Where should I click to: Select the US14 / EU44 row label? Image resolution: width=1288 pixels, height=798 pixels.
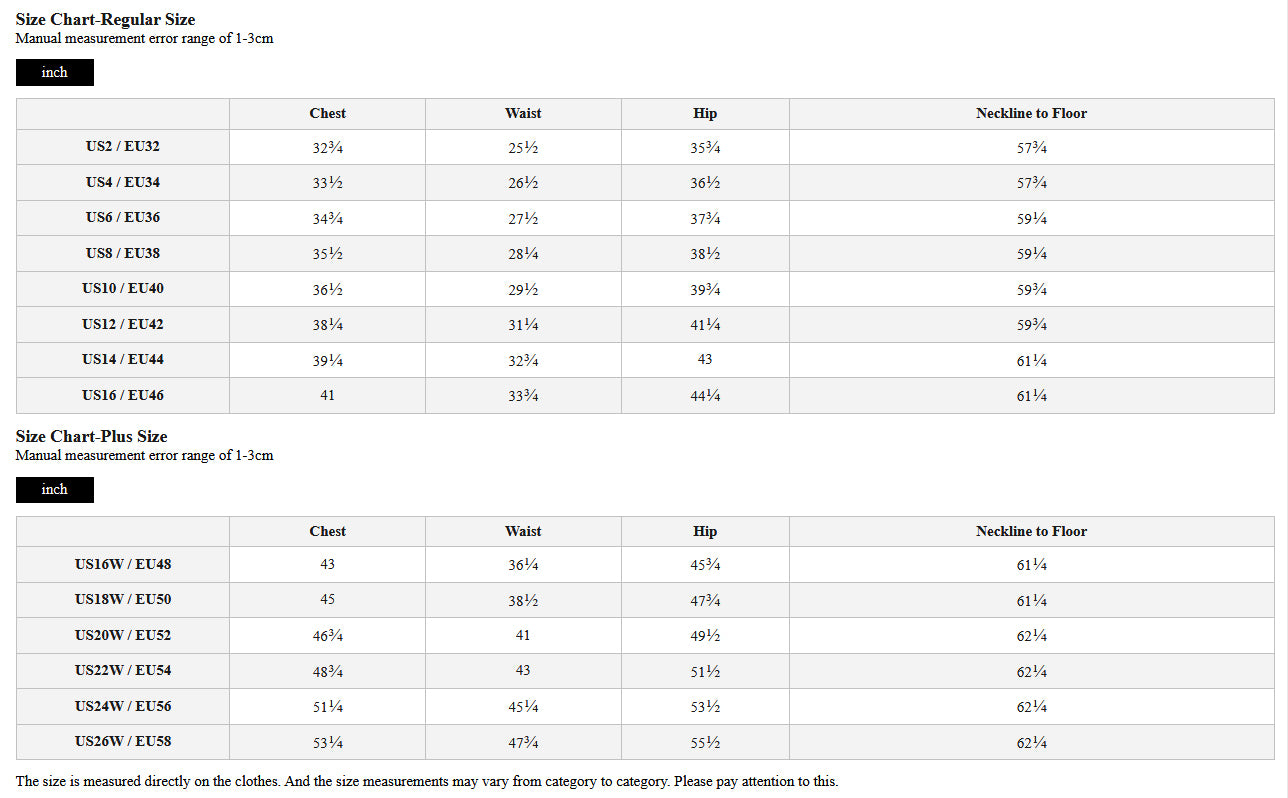pos(123,360)
